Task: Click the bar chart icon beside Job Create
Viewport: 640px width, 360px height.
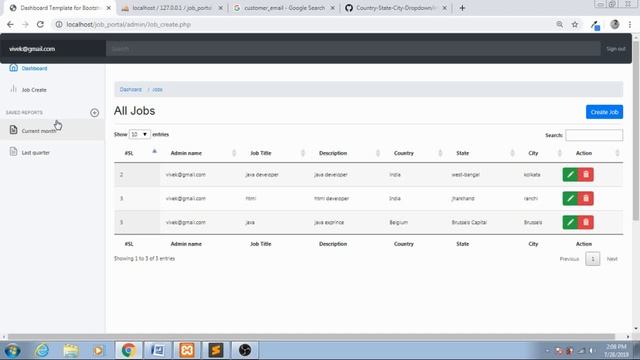Action: (13, 89)
